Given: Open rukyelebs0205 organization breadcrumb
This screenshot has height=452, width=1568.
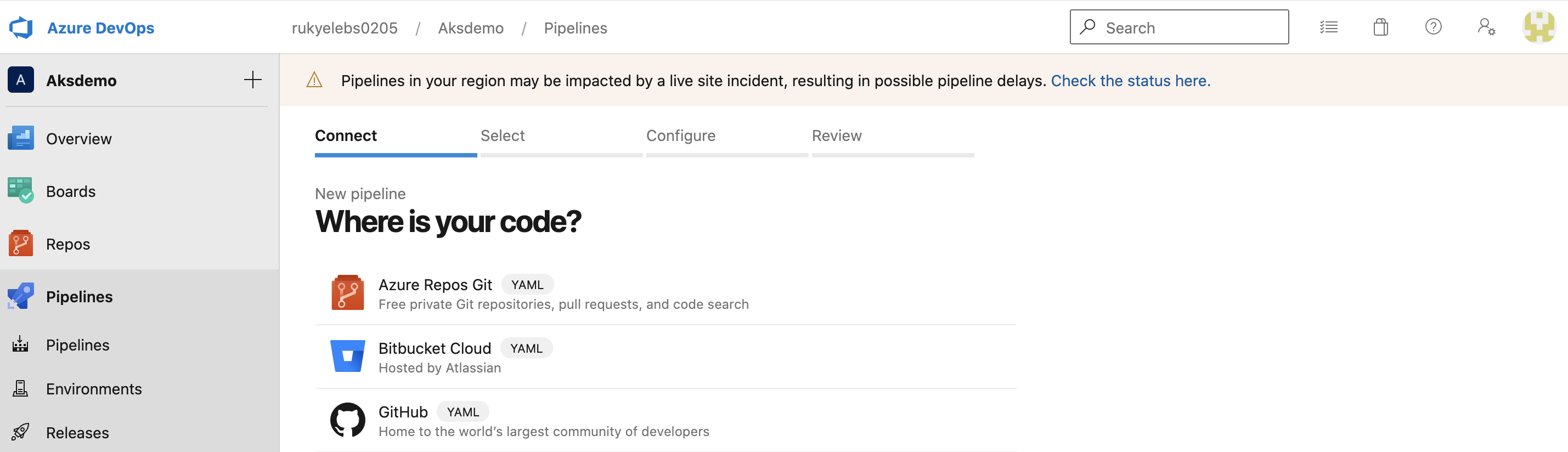Looking at the screenshot, I should [x=345, y=28].
